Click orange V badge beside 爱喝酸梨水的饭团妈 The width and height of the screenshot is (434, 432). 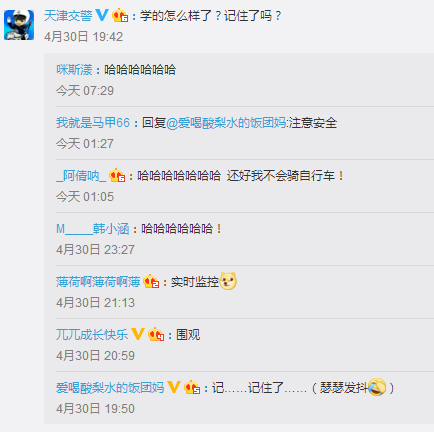[x=174, y=387]
